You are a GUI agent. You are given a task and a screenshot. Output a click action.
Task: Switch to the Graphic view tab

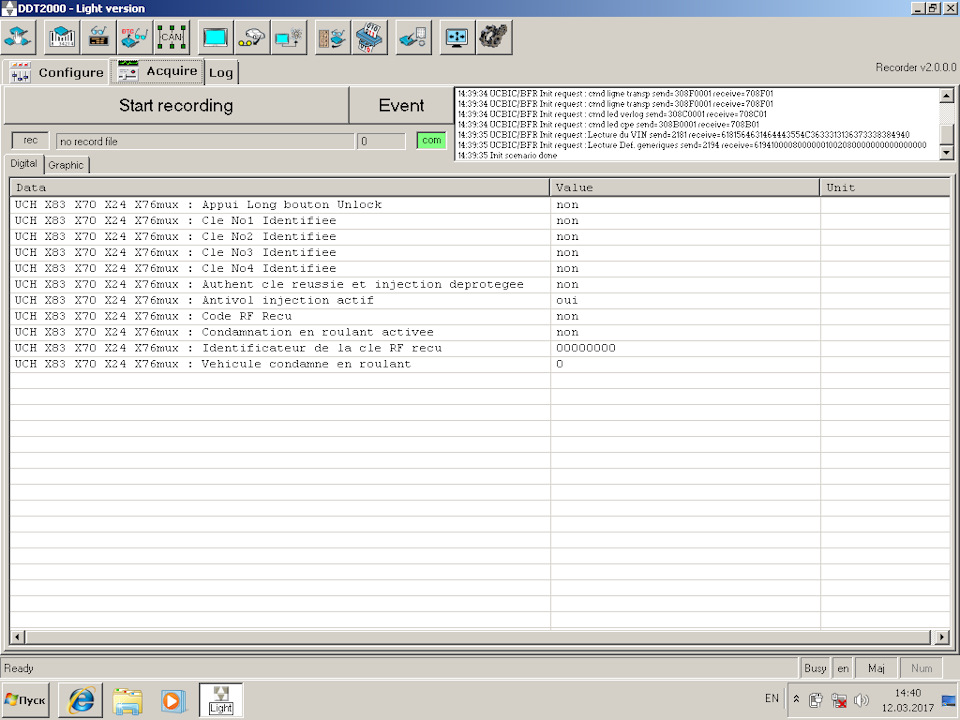tap(66, 165)
